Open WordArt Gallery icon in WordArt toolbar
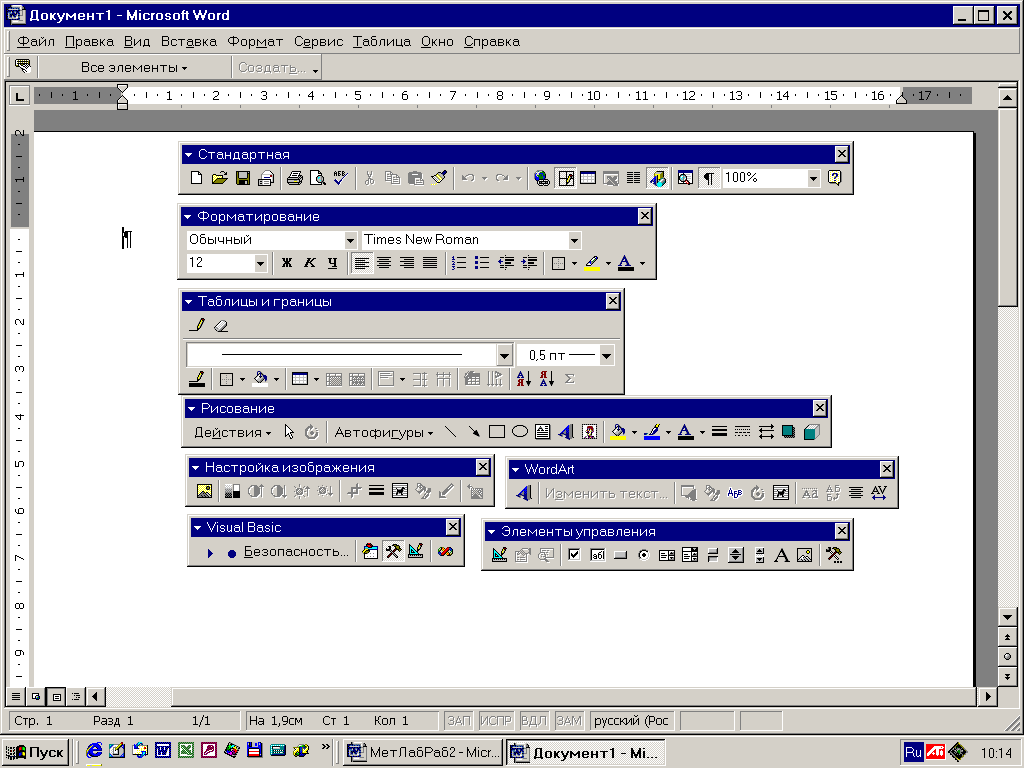Image resolution: width=1024 pixels, height=768 pixels. [x=524, y=493]
